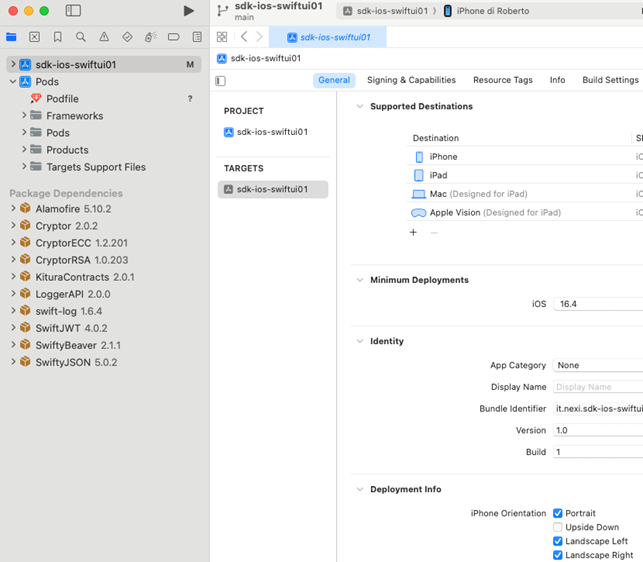Open the iOS 16.4 deployment dropdown

pos(598,304)
